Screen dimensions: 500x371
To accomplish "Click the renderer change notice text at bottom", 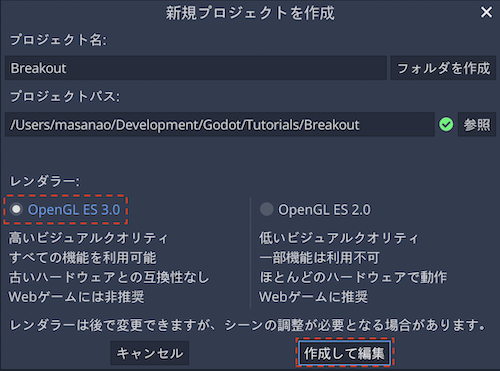I will pyautogui.click(x=247, y=325).
